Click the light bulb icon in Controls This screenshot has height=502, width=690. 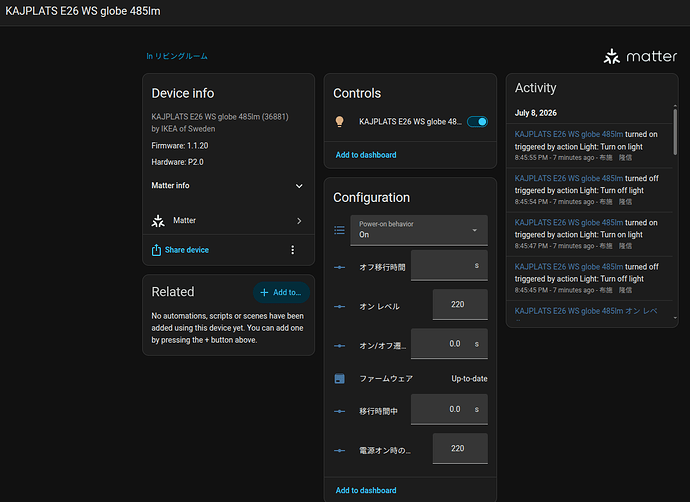point(339,121)
